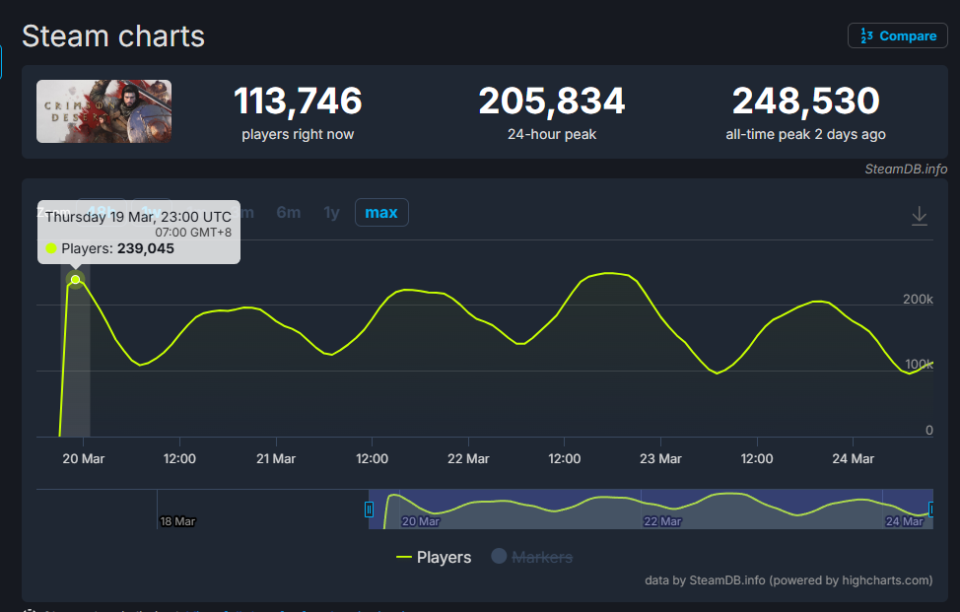Image resolution: width=960 pixels, height=612 pixels.
Task: Select the 1y zoom range
Action: point(331,212)
